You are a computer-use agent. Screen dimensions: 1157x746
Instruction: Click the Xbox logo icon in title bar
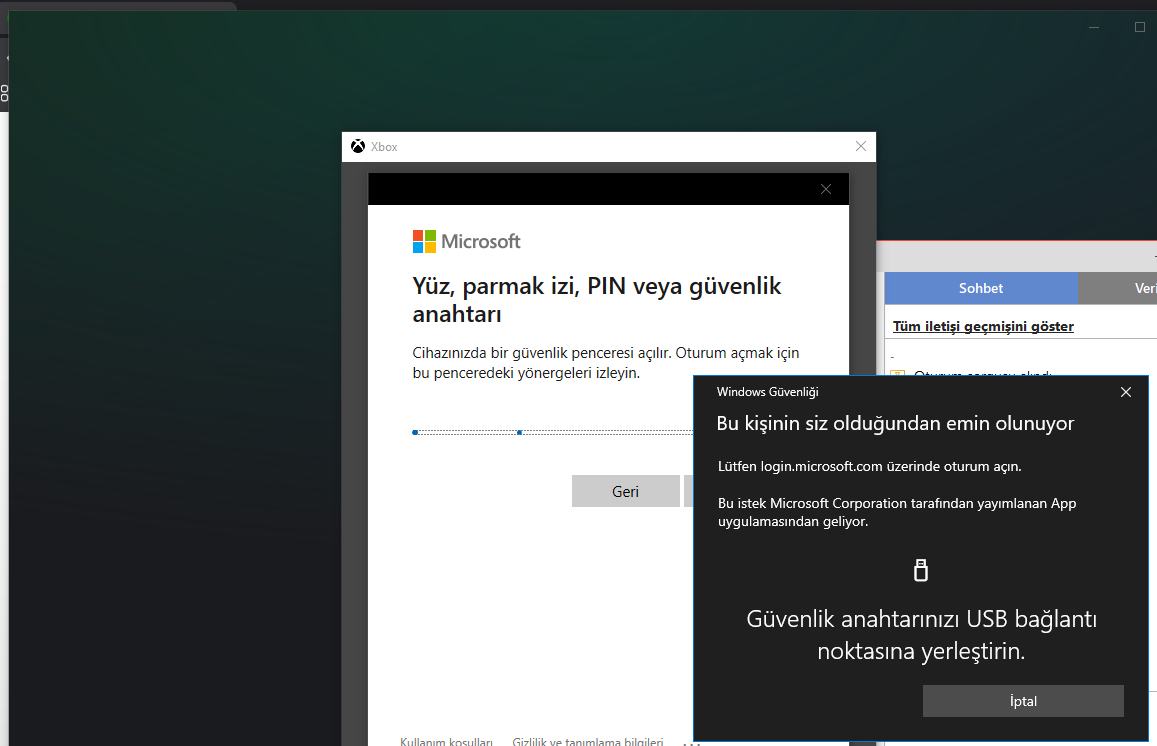point(358,146)
